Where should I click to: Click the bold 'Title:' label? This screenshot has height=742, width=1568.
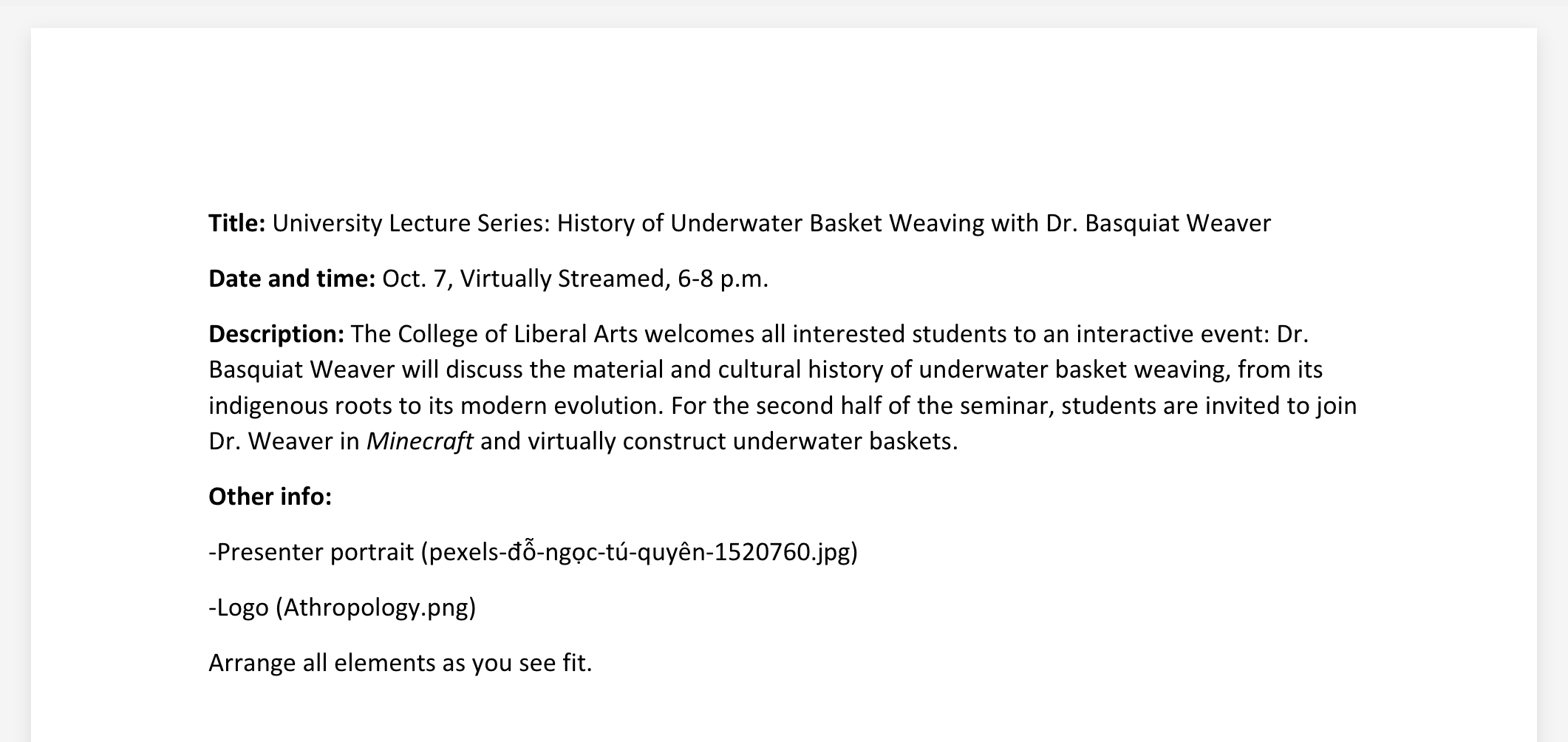click(x=236, y=223)
